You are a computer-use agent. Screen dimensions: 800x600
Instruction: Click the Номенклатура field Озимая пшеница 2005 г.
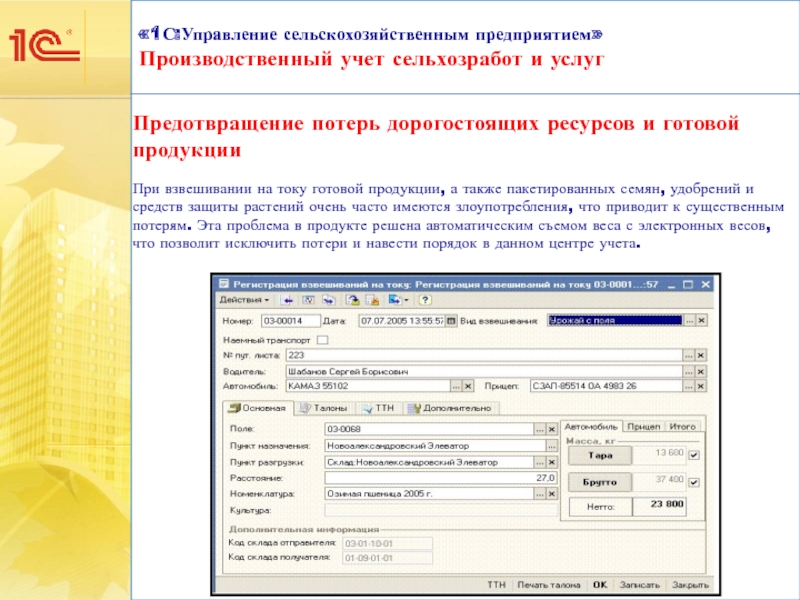point(429,494)
